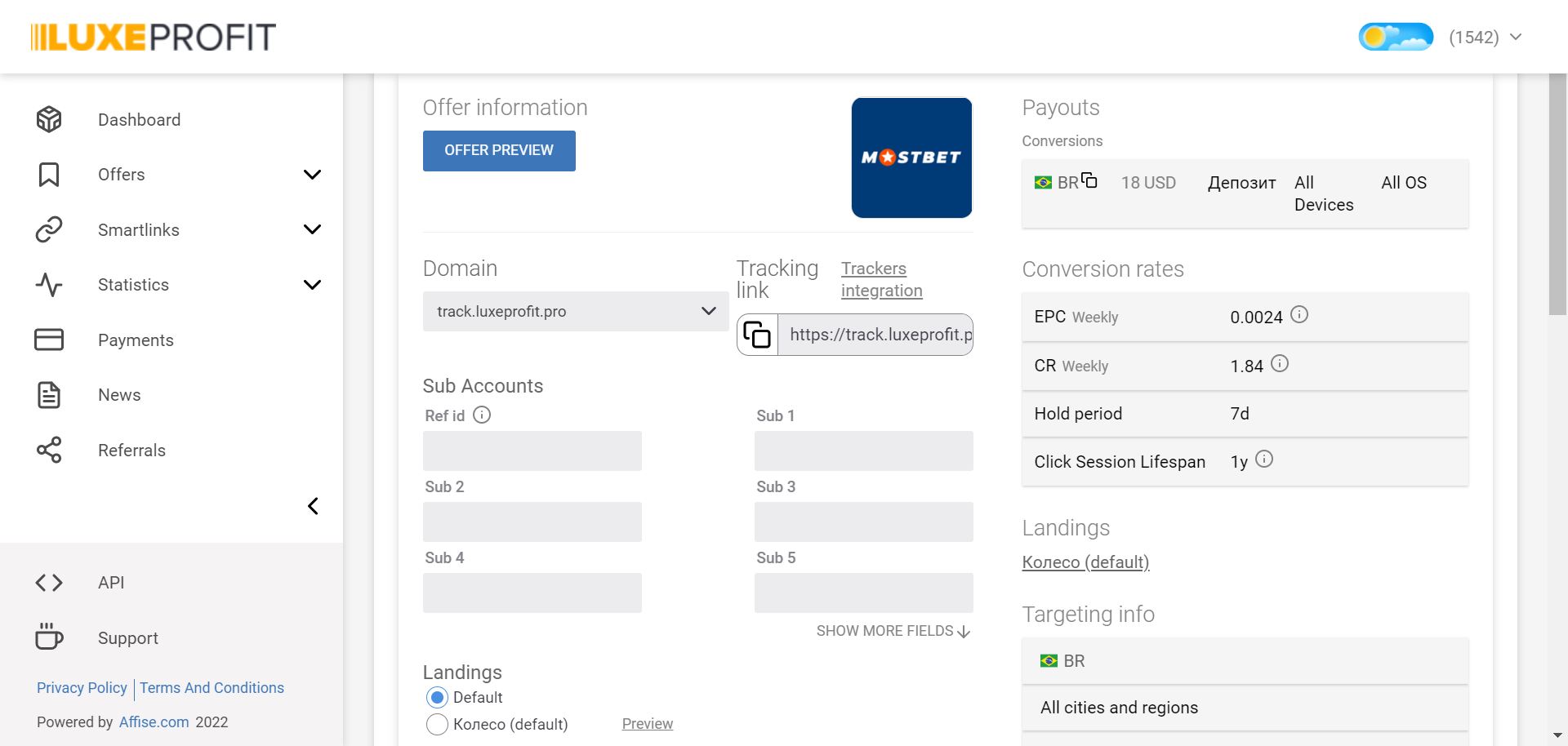The width and height of the screenshot is (1568, 746).
Task: Expand the Statistics submenu chevron
Action: [312, 285]
